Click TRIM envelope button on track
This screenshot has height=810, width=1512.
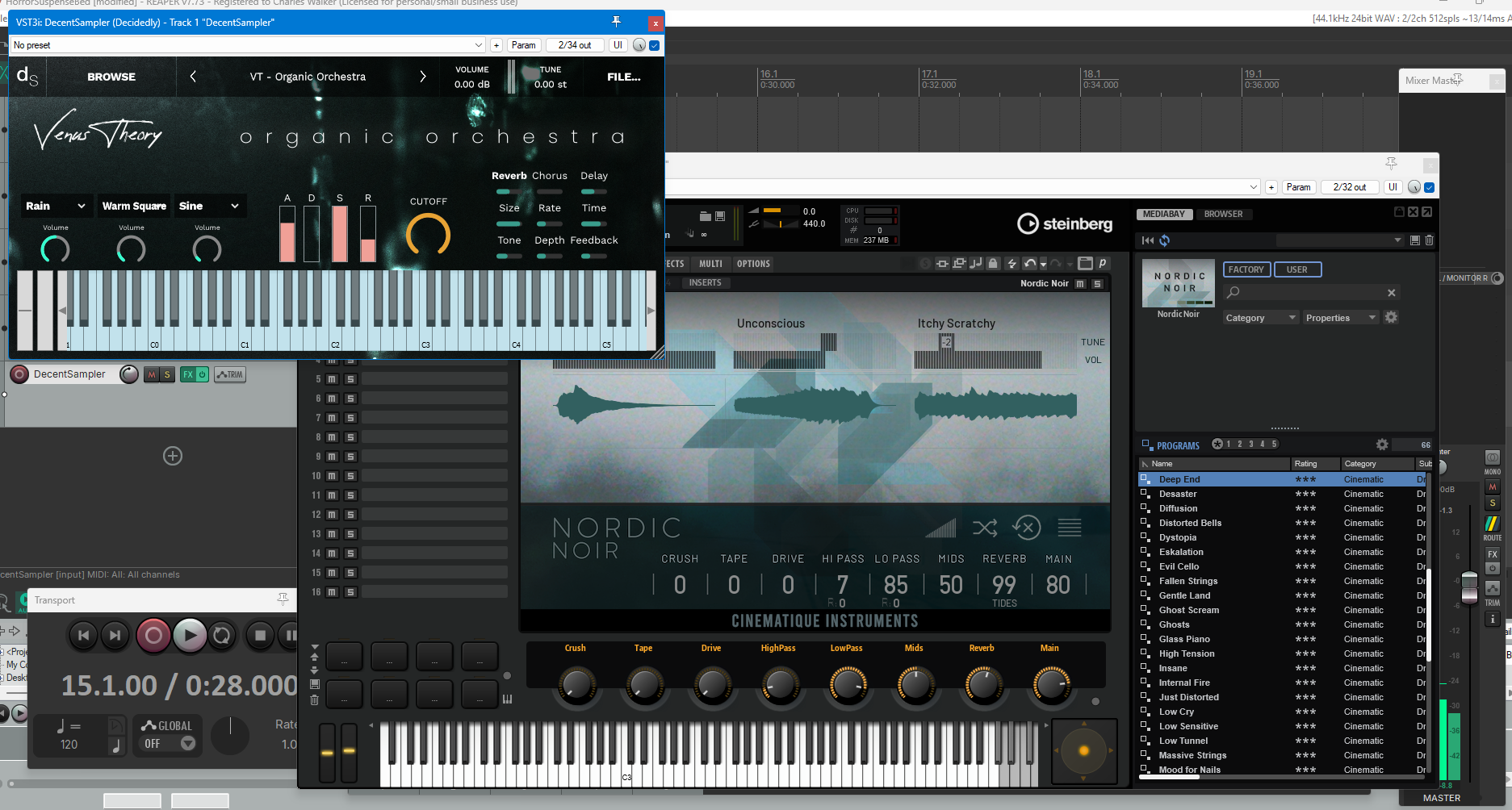230,374
